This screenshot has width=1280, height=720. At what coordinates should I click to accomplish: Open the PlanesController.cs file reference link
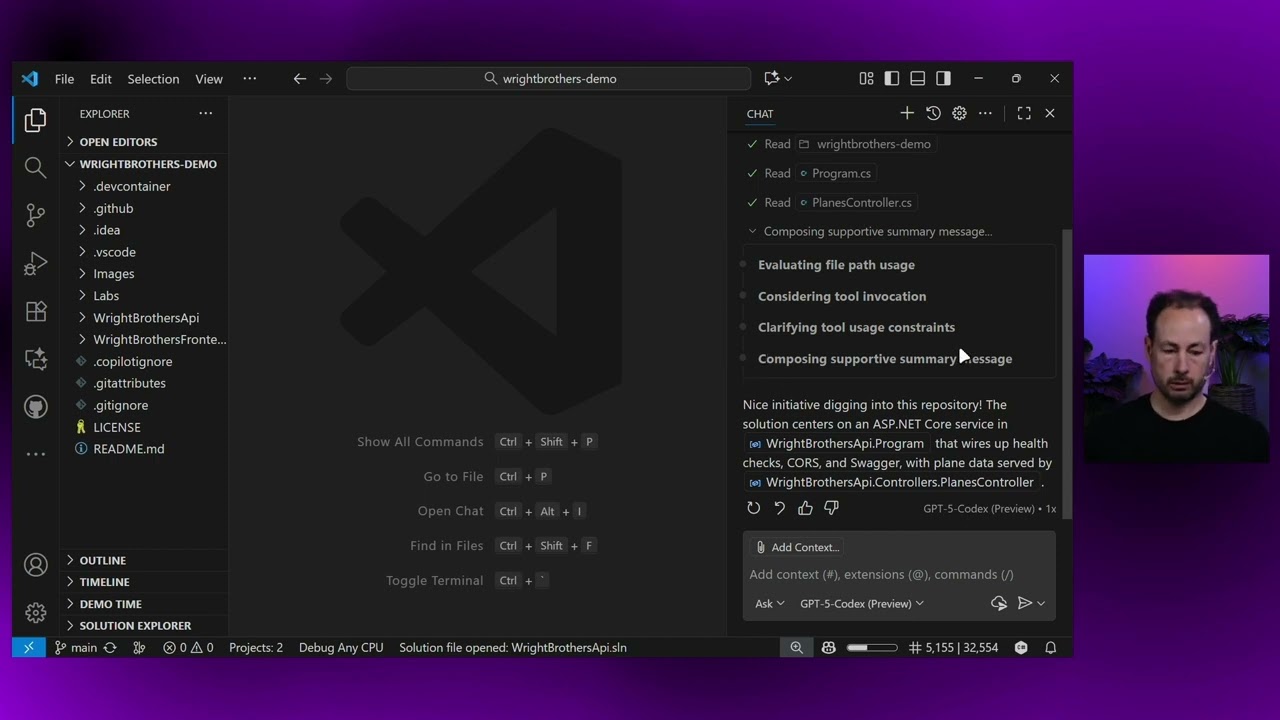coord(855,202)
